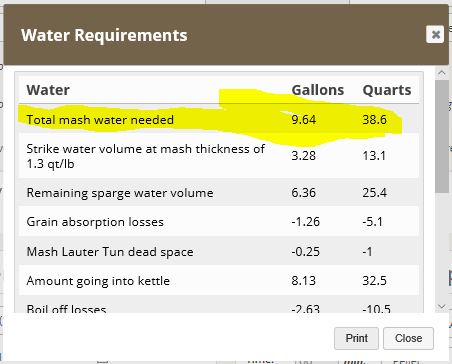Select Remaining sparge water volume row
The width and height of the screenshot is (452, 364).
[x=219, y=192]
